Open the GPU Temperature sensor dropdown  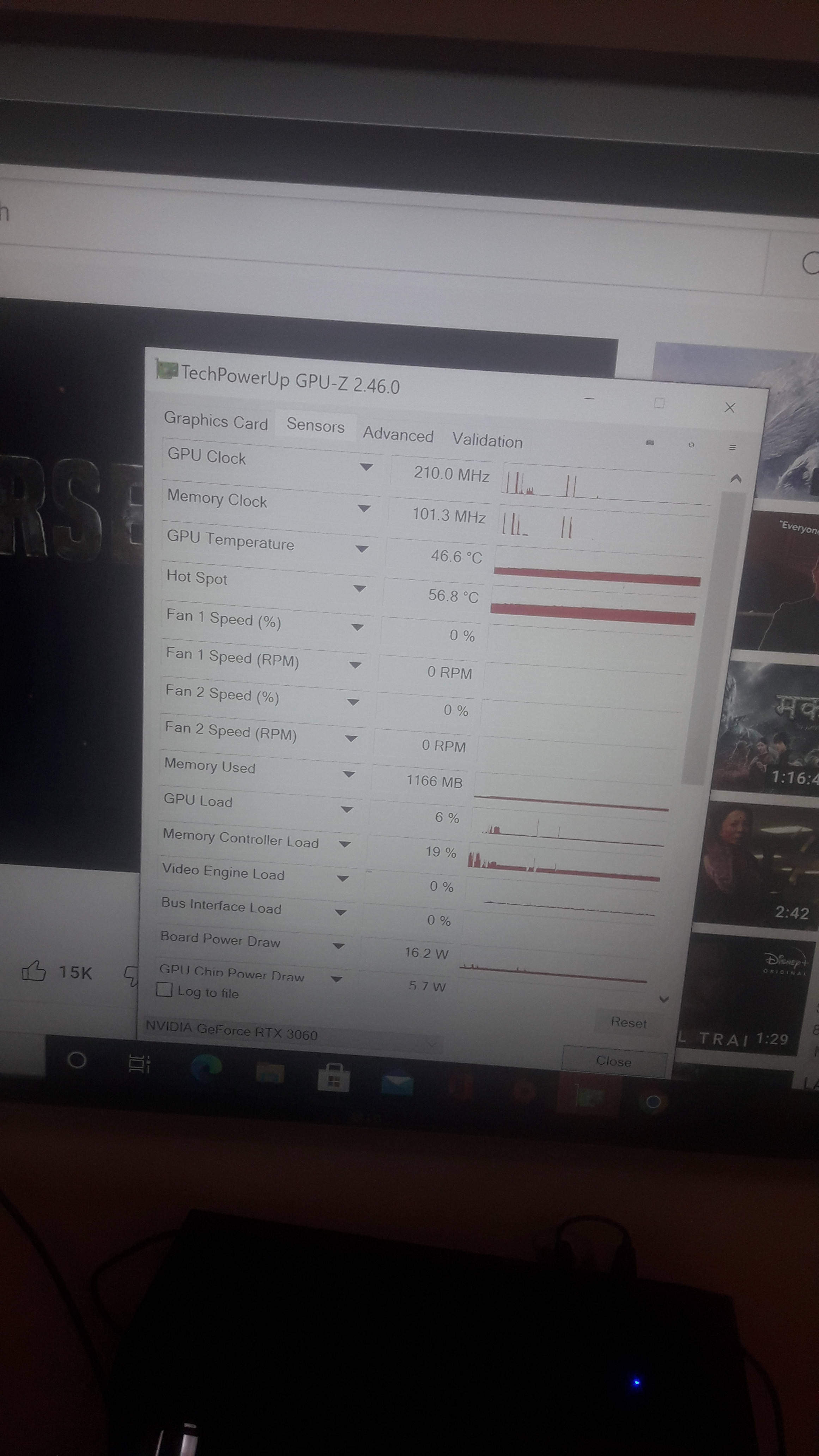pyautogui.click(x=362, y=548)
